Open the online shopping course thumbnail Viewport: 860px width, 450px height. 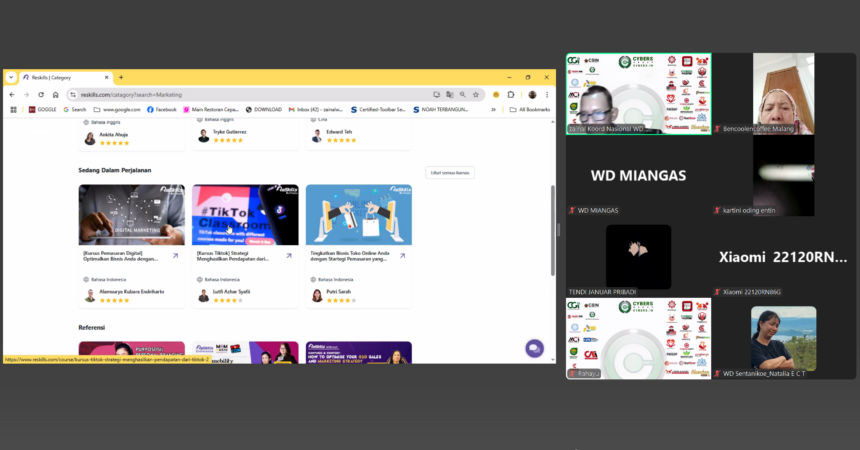point(359,215)
